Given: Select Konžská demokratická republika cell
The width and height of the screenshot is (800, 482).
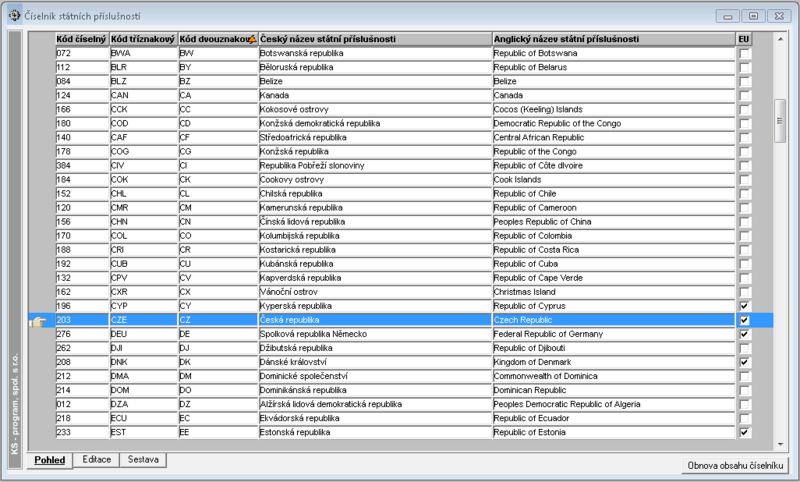Looking at the screenshot, I should [x=375, y=123].
